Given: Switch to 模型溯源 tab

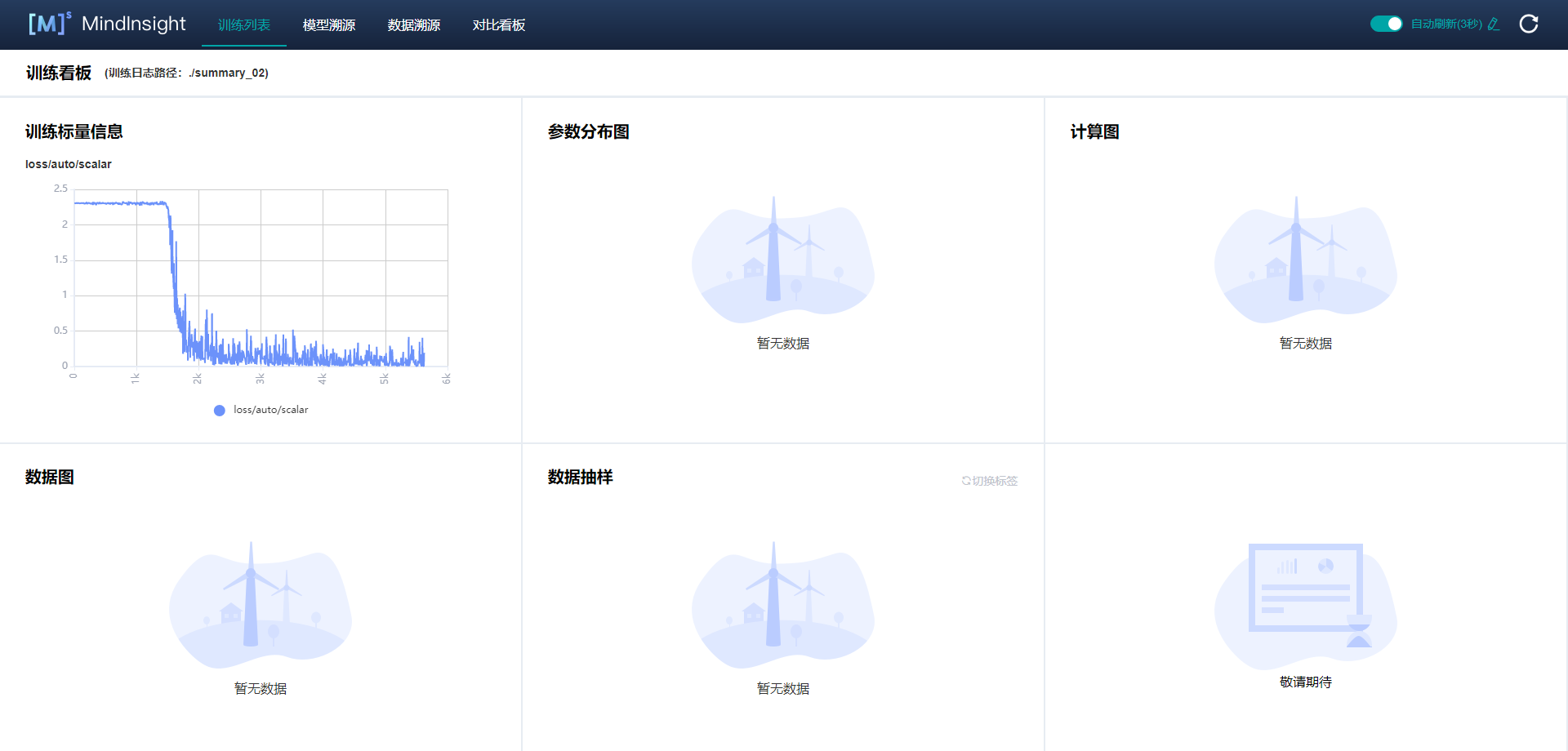Looking at the screenshot, I should (x=329, y=24).
